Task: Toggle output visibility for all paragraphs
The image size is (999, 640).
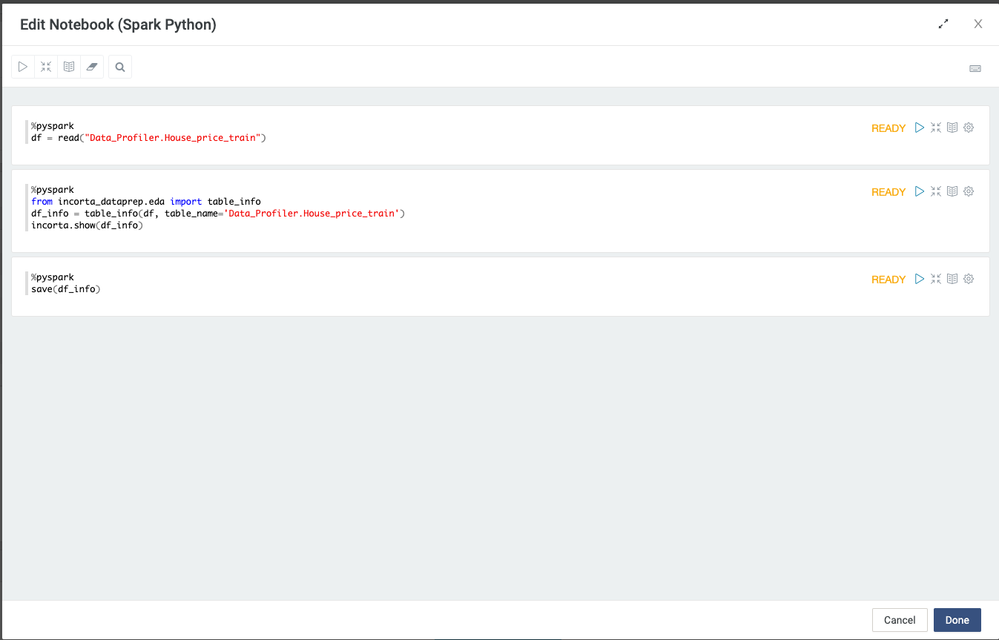Action: point(69,67)
